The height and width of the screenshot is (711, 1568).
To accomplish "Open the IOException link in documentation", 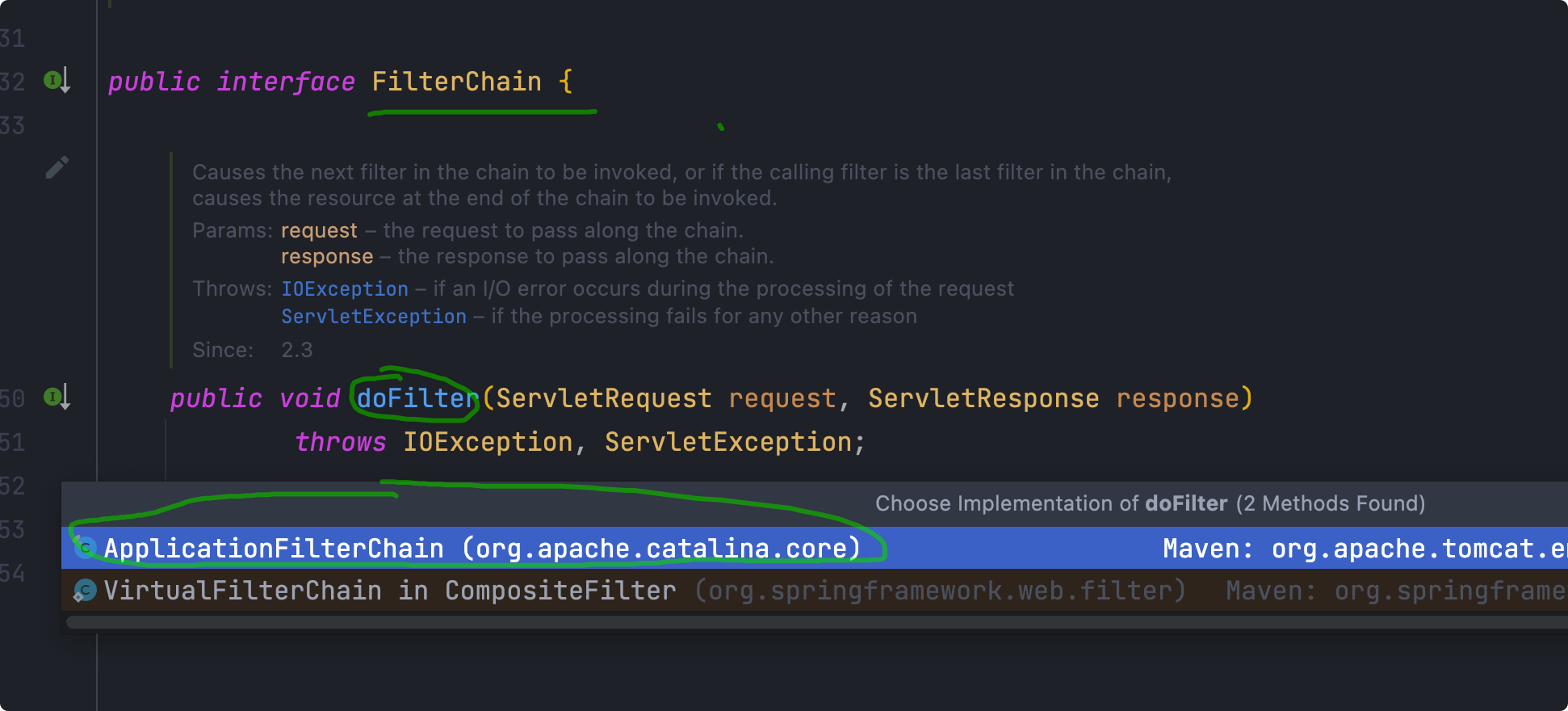I will point(344,289).
